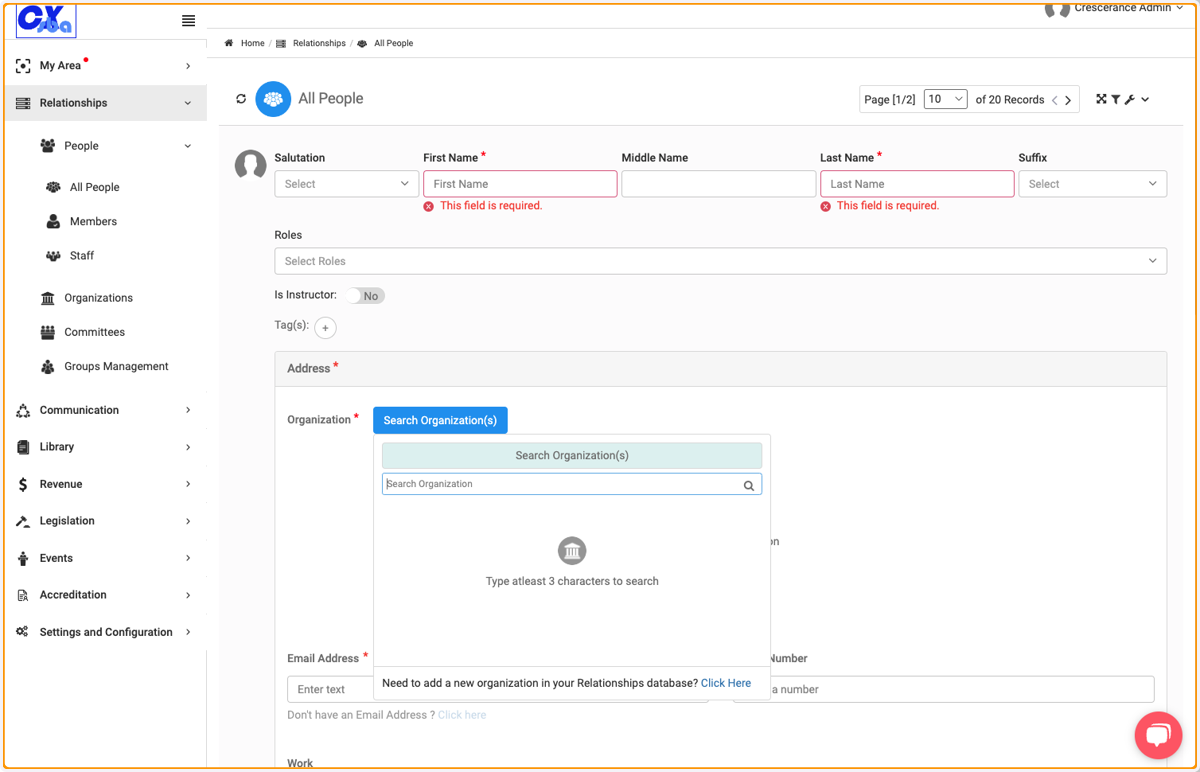This screenshot has height=772, width=1200.
Task: Click the blue Search Organization(s) button
Action: click(x=440, y=420)
